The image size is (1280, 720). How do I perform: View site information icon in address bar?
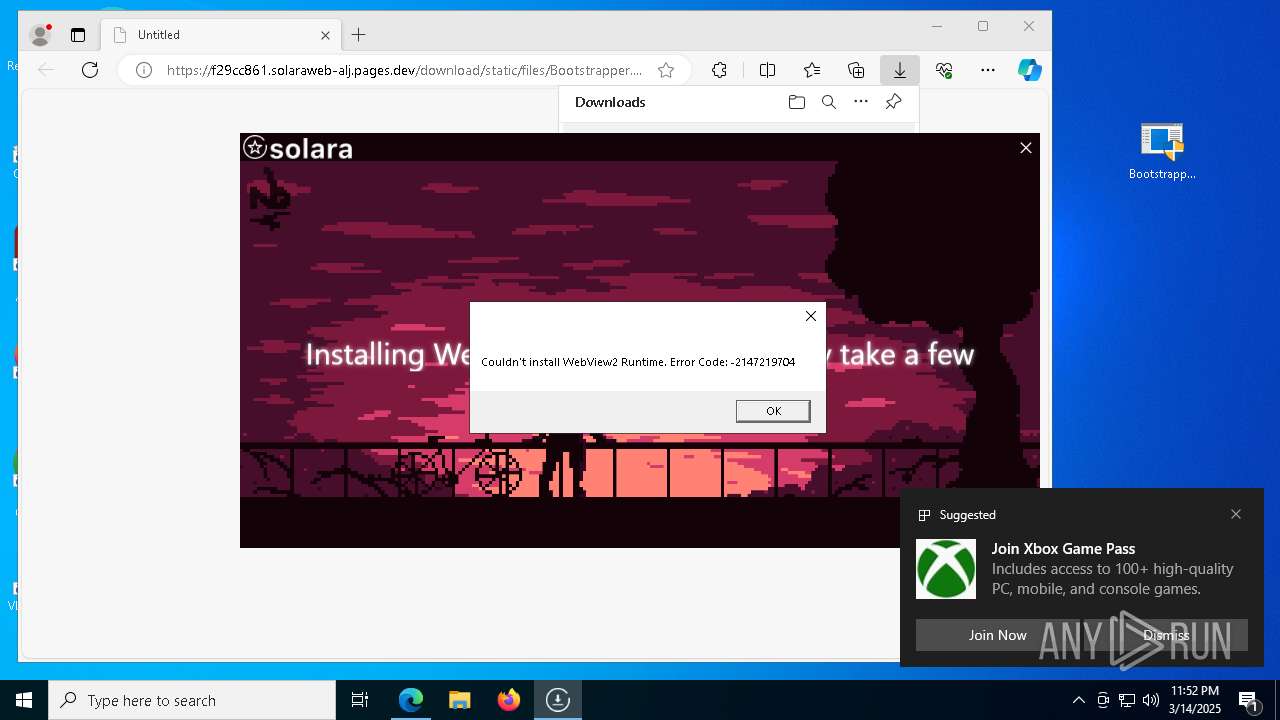[144, 70]
